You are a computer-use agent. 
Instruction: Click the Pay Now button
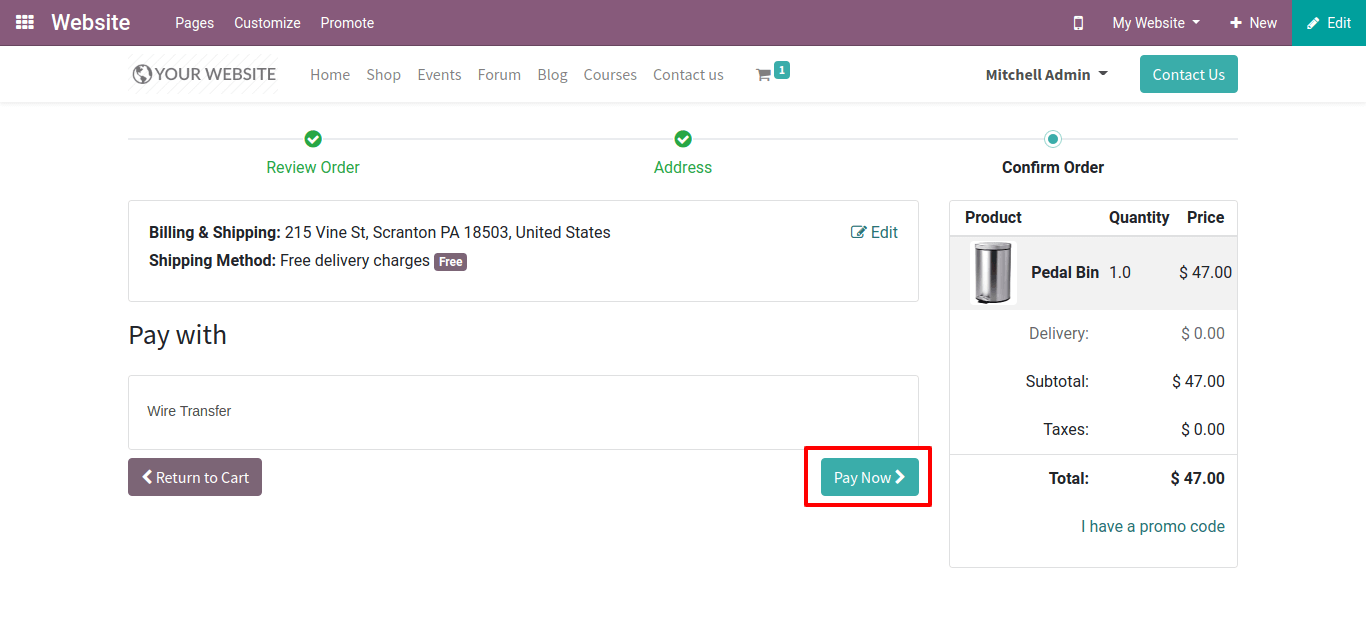tap(868, 477)
